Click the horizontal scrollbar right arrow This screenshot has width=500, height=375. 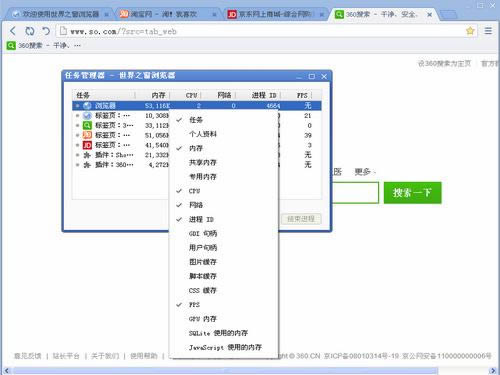click(x=493, y=370)
